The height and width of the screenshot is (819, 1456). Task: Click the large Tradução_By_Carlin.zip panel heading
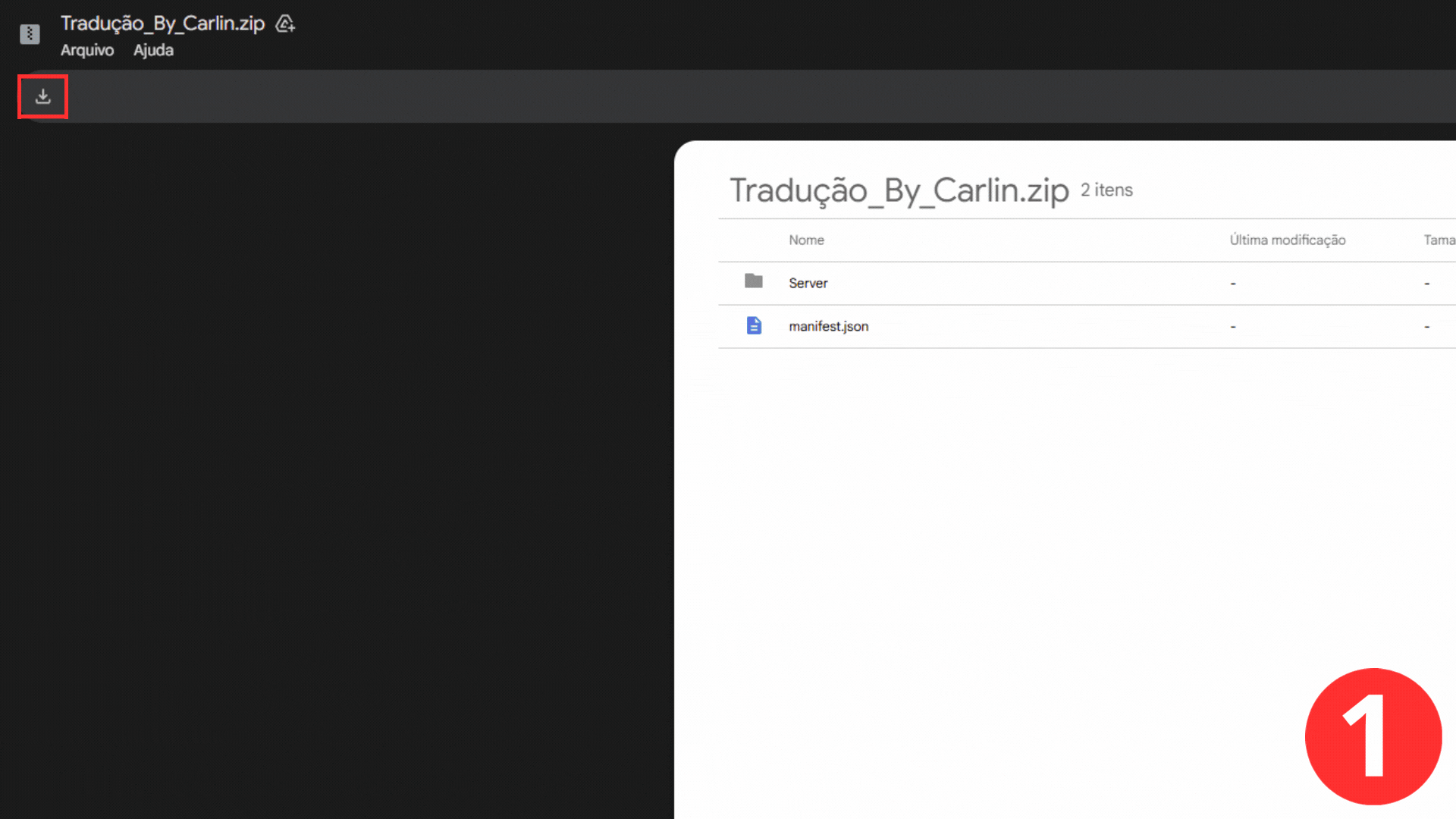pyautogui.click(x=899, y=190)
